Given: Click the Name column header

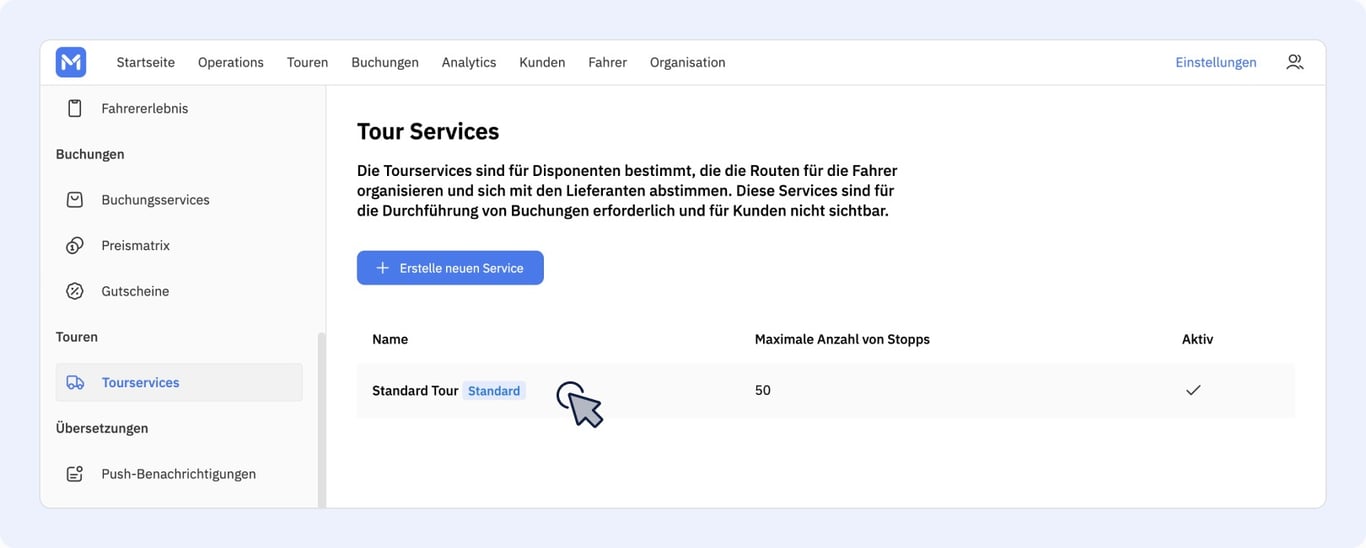Looking at the screenshot, I should (x=390, y=339).
